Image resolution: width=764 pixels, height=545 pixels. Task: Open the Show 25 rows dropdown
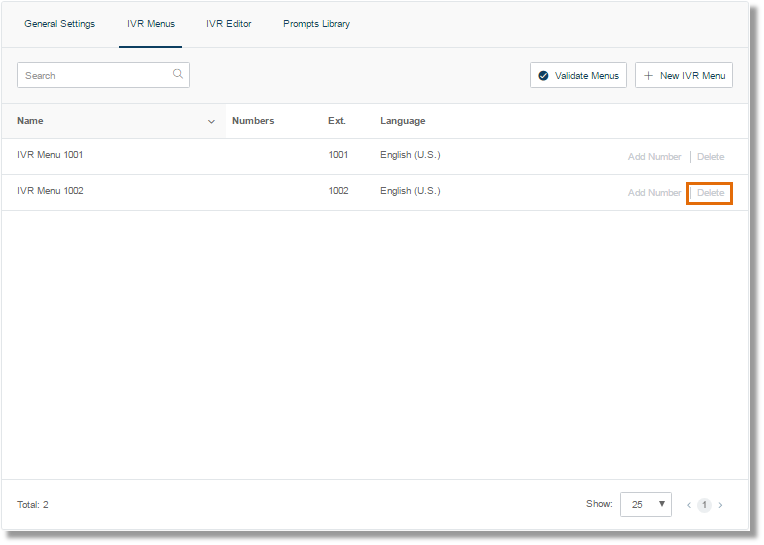(x=646, y=505)
